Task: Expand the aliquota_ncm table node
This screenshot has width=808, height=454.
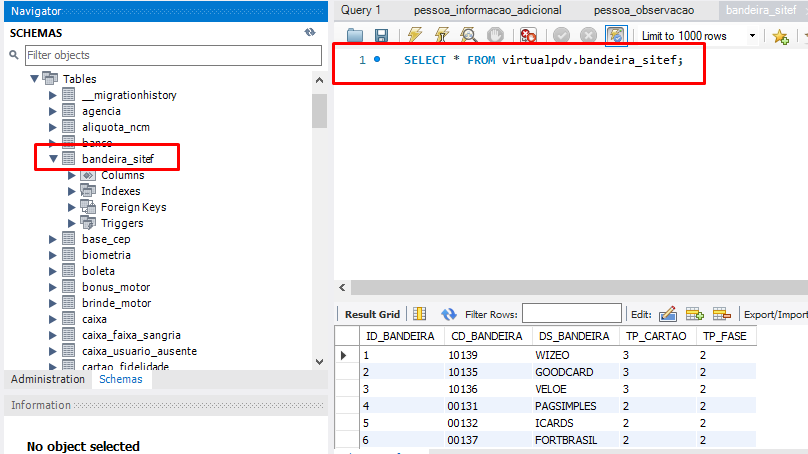Action: pos(53,127)
